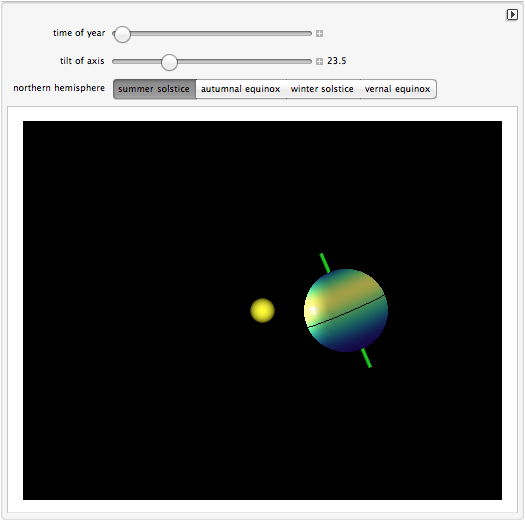Click the northern hemisphere label
525x521 pixels.
point(59,88)
